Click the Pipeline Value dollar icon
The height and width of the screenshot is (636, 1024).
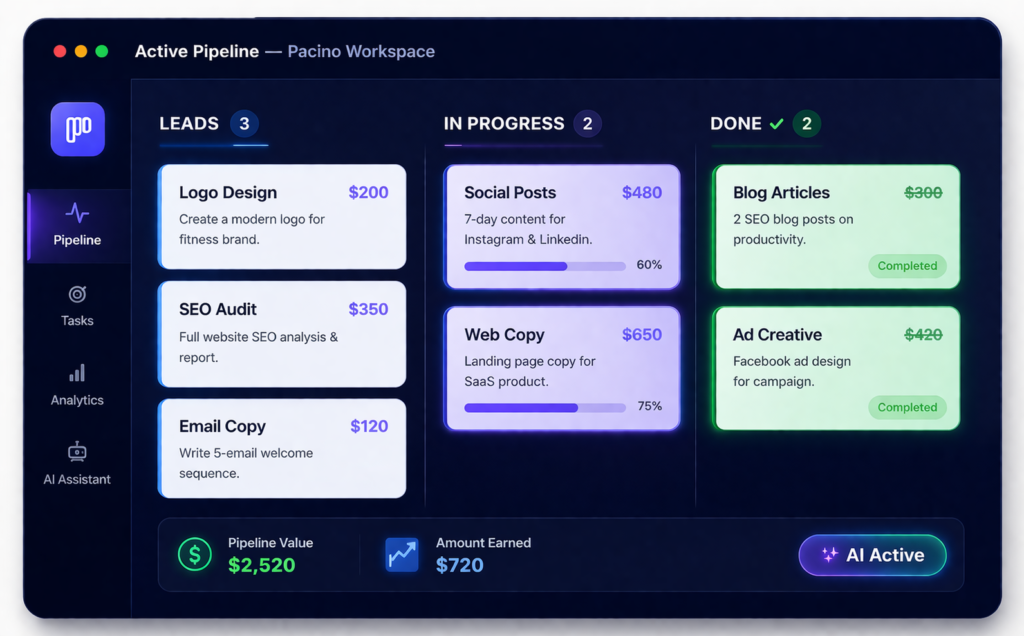(x=194, y=554)
